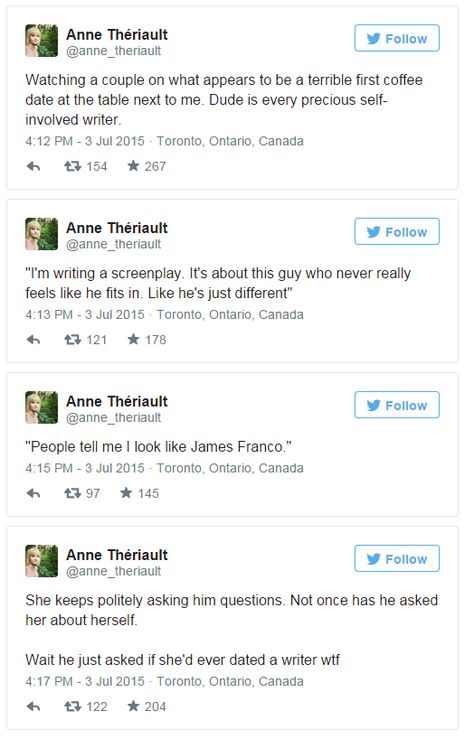This screenshot has width=474, height=739.
Task: Reply to the 4:12 PM coffee date tweet
Action: [x=33, y=166]
